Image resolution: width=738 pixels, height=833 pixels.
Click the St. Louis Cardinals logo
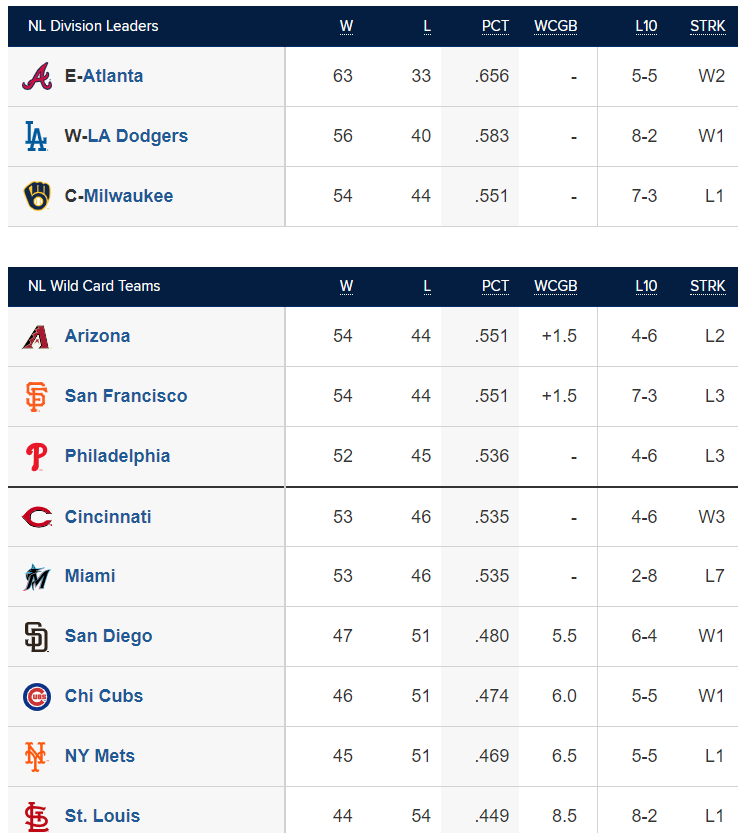pyautogui.click(x=37, y=817)
